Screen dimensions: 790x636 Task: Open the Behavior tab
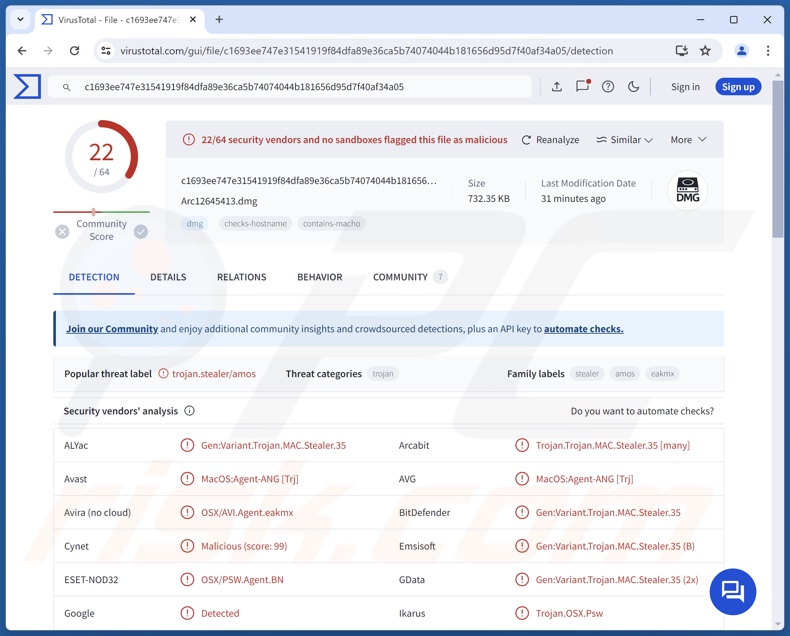pyautogui.click(x=319, y=277)
